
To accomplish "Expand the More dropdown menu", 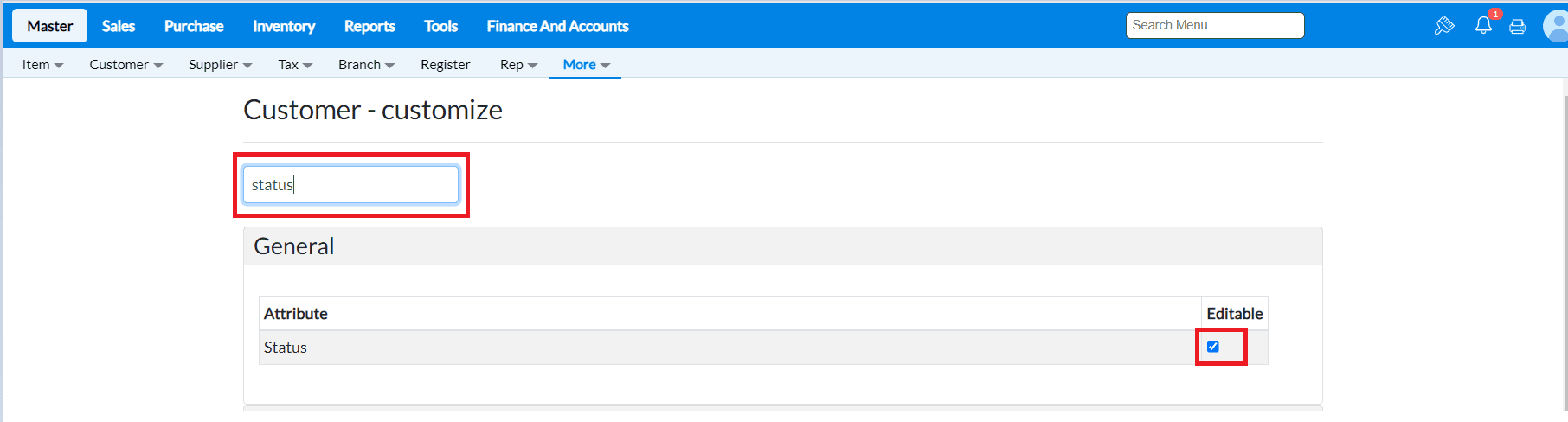I will 586,65.
